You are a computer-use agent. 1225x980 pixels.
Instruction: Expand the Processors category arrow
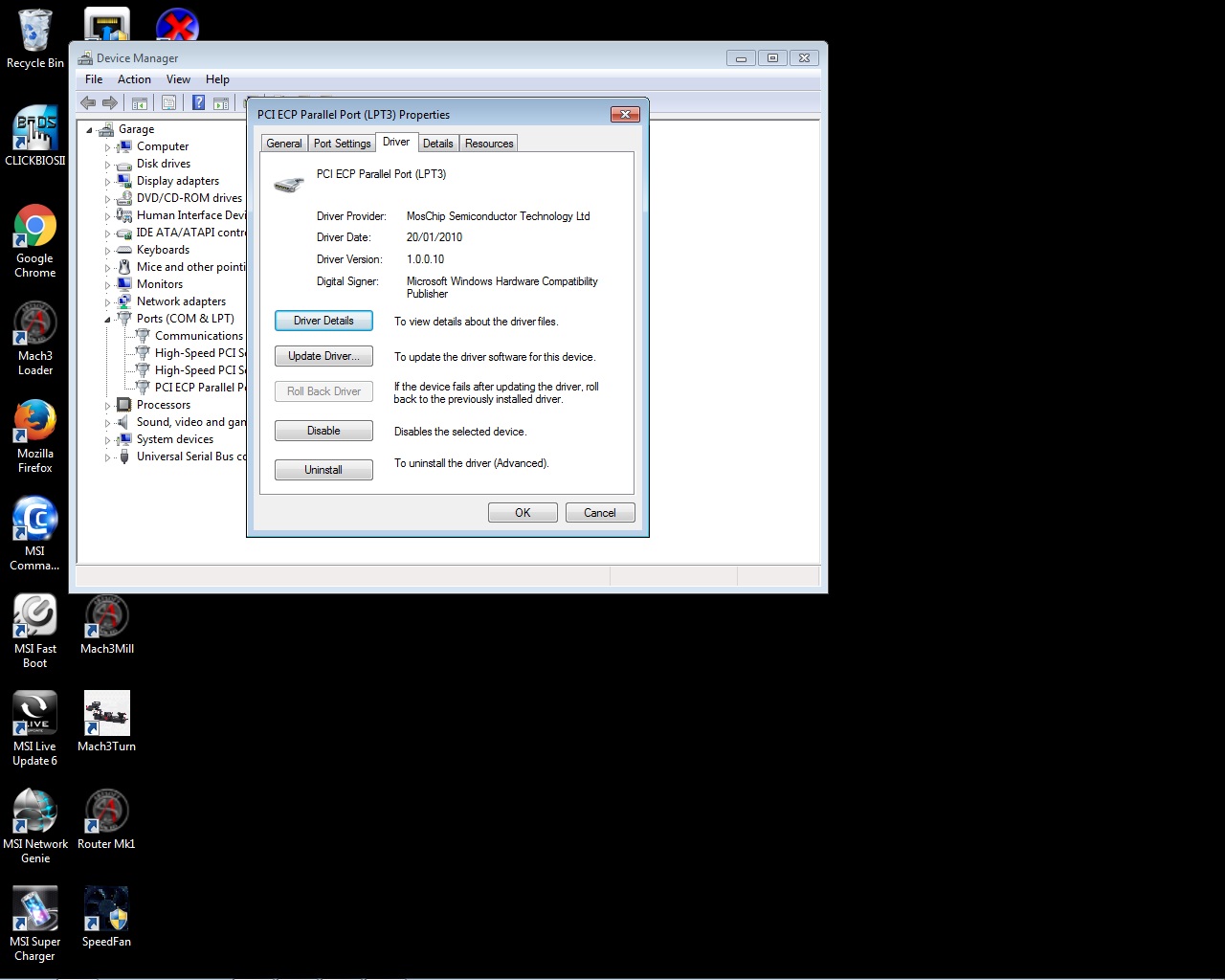107,406
